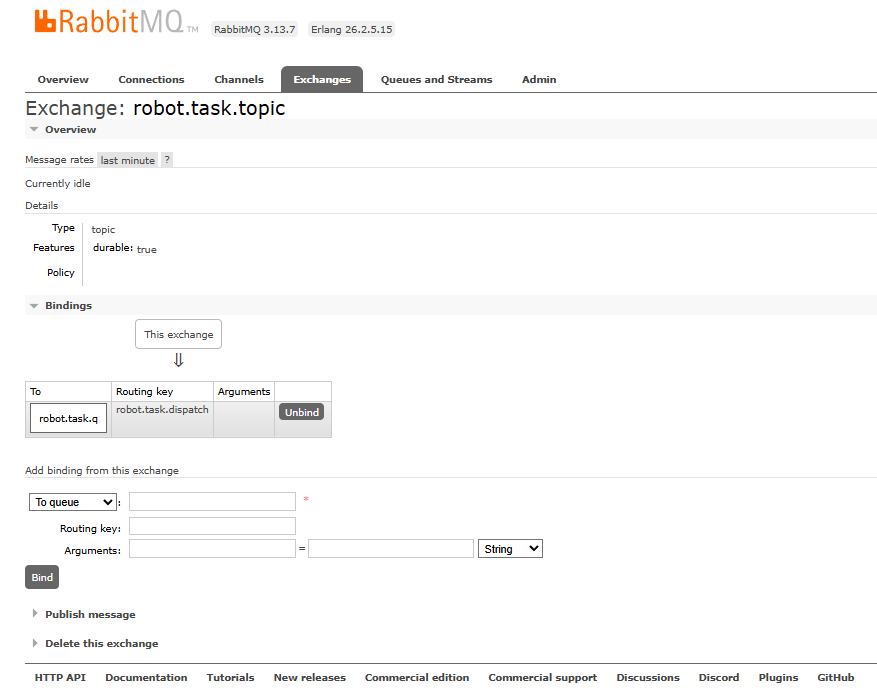Unbind the robot.task.q binding
Viewport: 877px width, 695px height.
301,412
